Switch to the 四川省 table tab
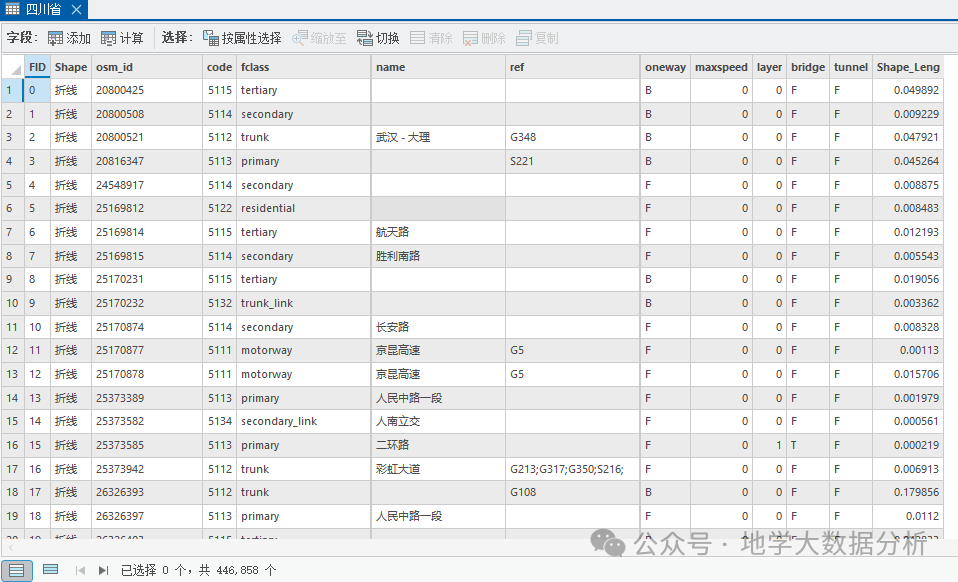958x582 pixels. tap(43, 9)
